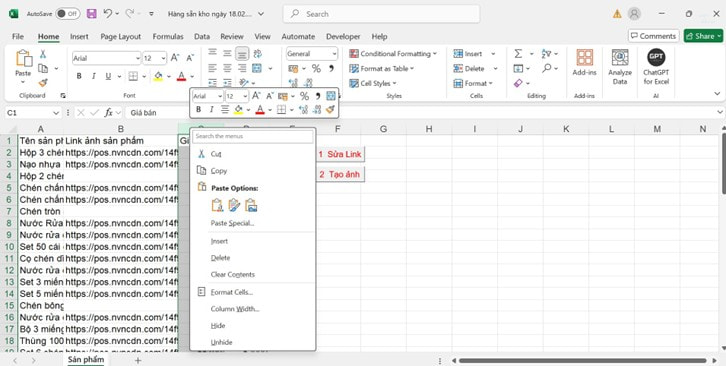Image resolution: width=726 pixels, height=366 pixels.
Task: Click the Comments button
Action: [653, 36]
